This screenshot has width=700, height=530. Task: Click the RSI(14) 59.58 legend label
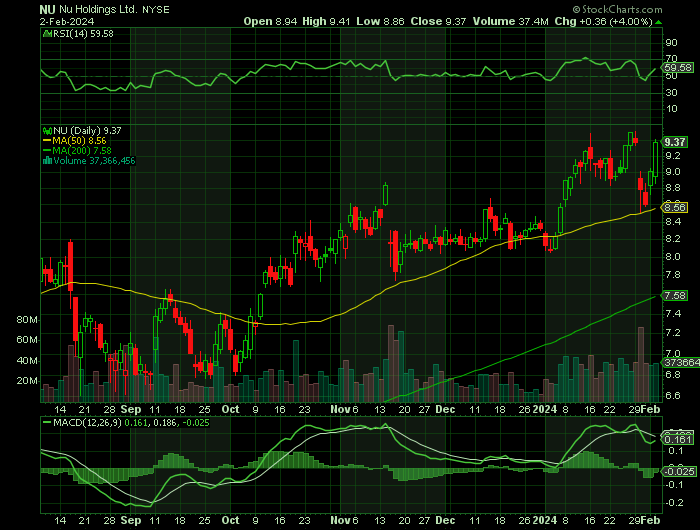click(x=83, y=34)
